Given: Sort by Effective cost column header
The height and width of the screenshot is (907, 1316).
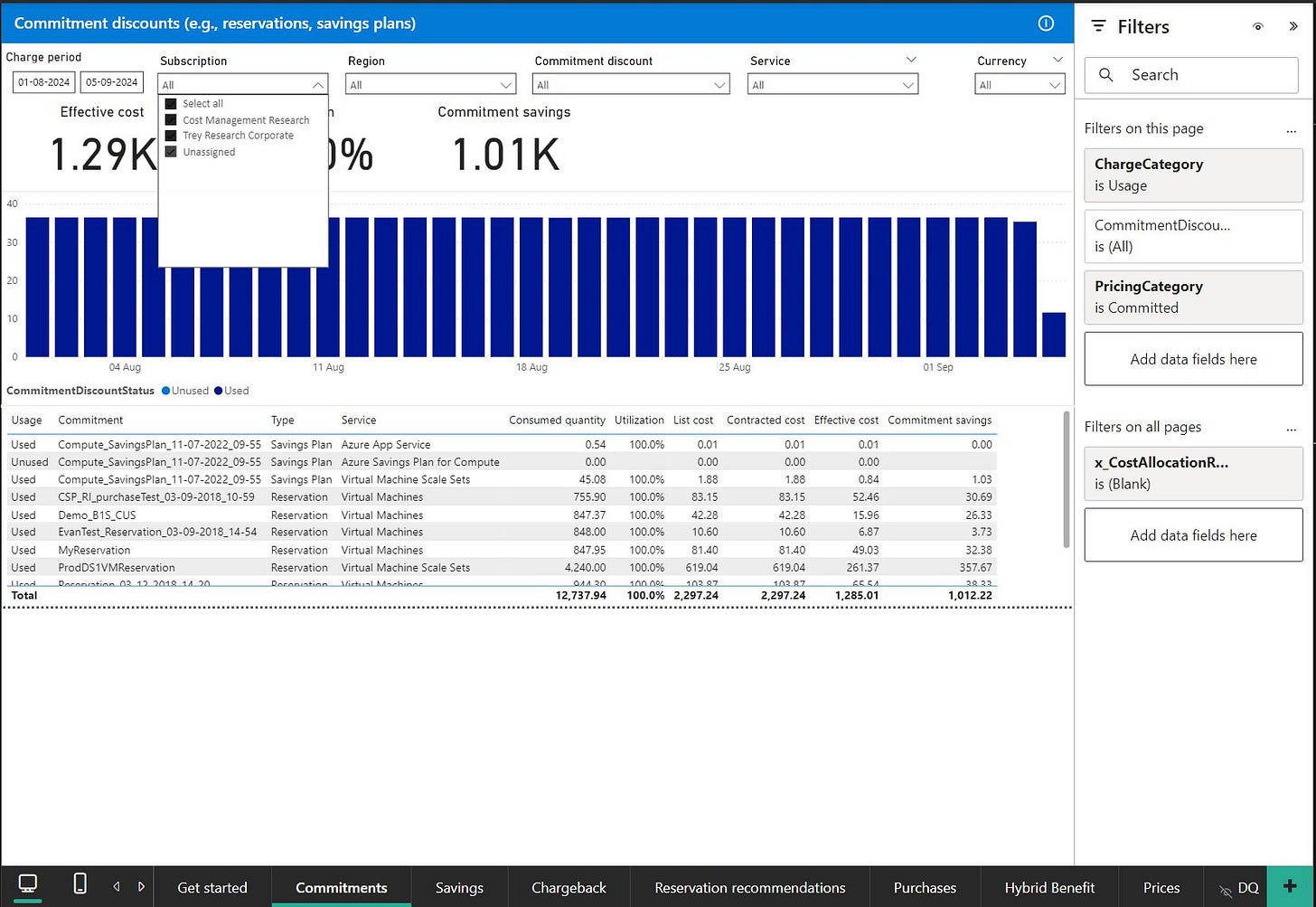Looking at the screenshot, I should click(x=846, y=420).
